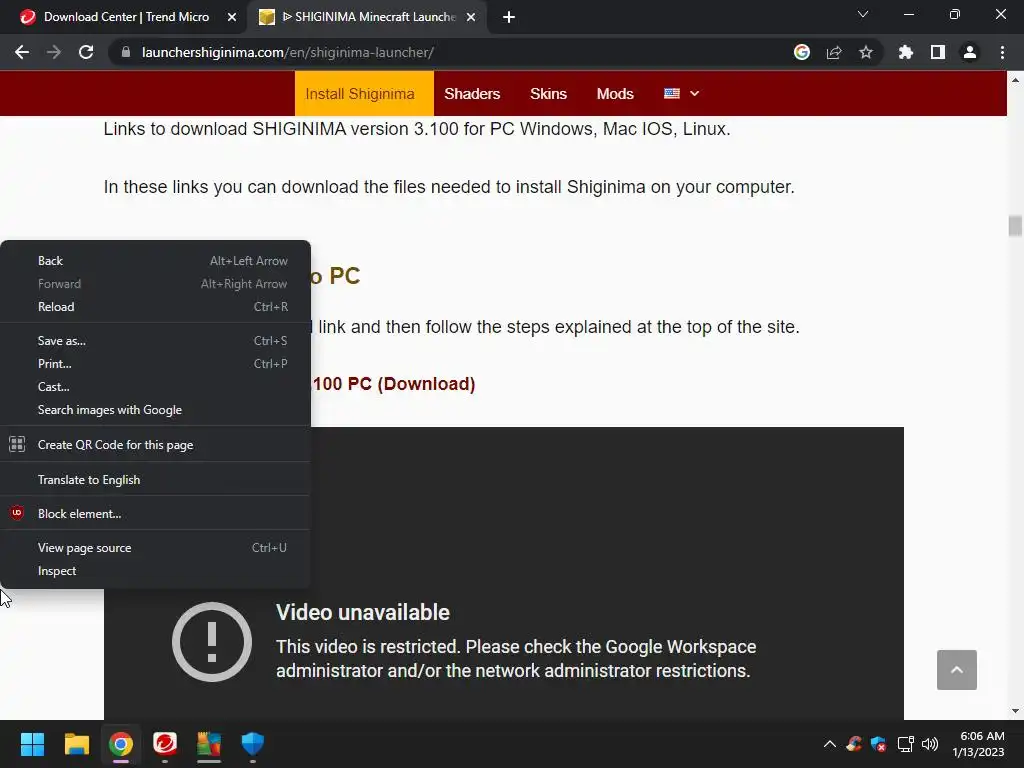Open Chrome's three-dot menu
The image size is (1024, 768).
1002,52
